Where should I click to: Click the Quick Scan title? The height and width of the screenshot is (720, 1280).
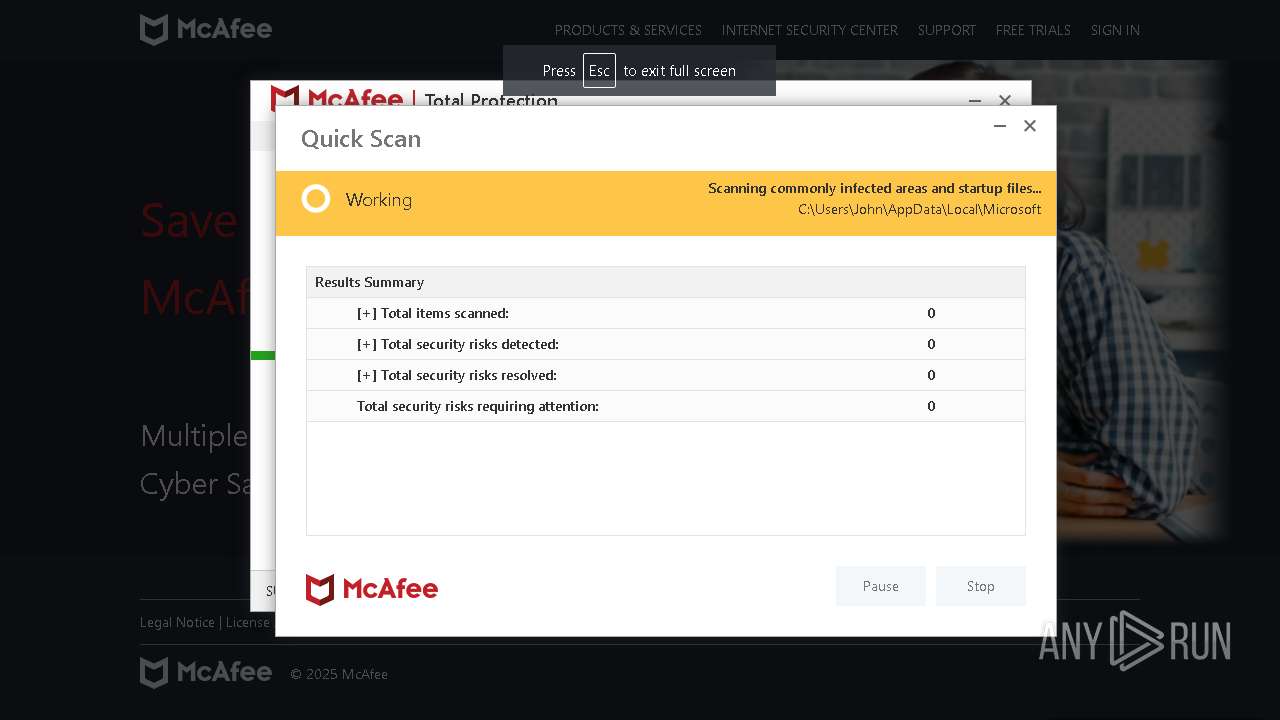tap(361, 139)
